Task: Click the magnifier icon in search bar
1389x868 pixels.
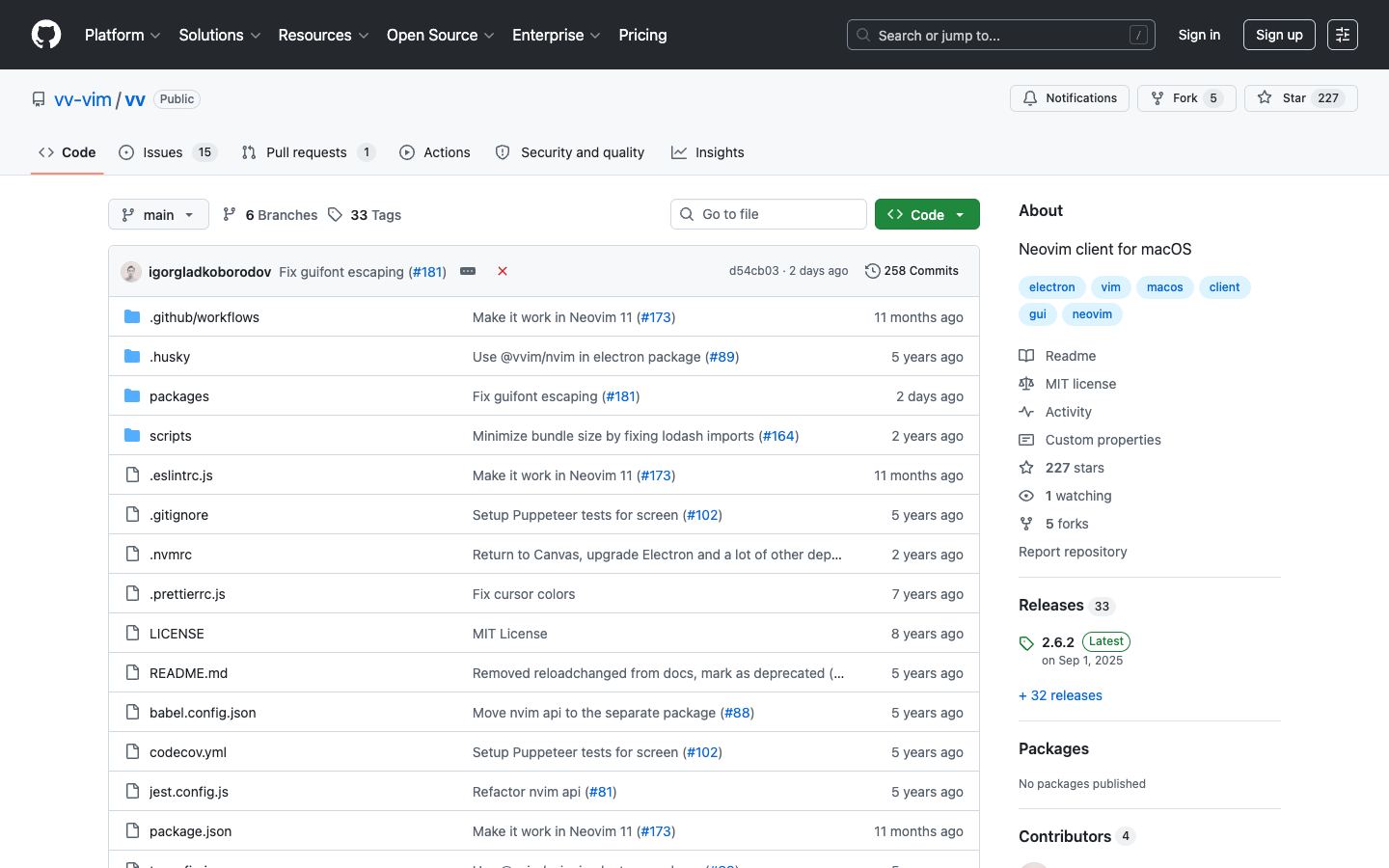Action: click(x=863, y=35)
